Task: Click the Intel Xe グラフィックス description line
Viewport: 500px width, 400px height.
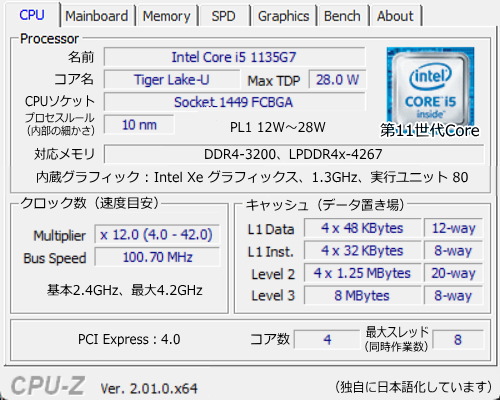Action: click(252, 177)
